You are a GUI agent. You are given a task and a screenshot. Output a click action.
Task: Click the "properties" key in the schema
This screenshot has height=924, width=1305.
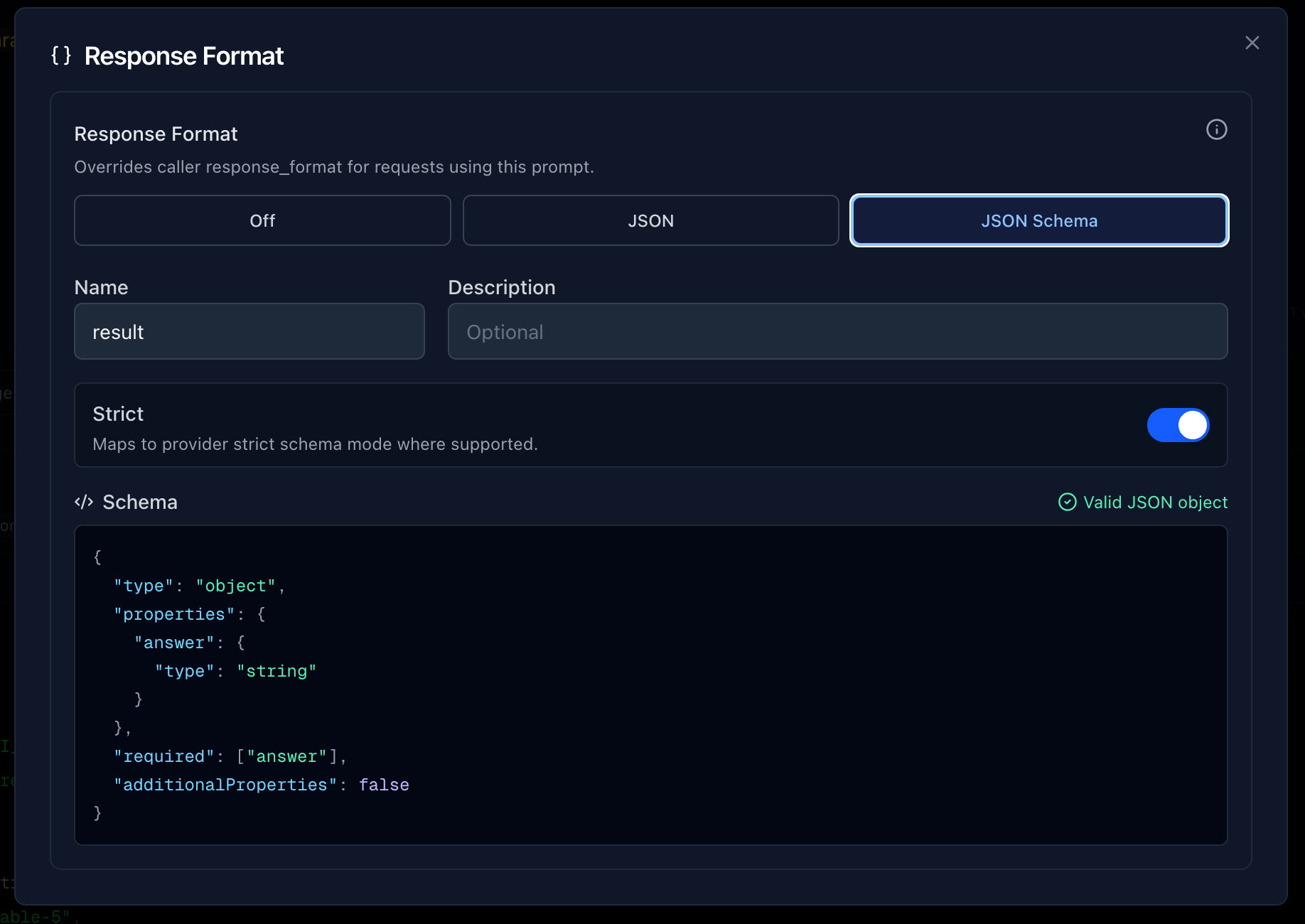[x=174, y=614]
